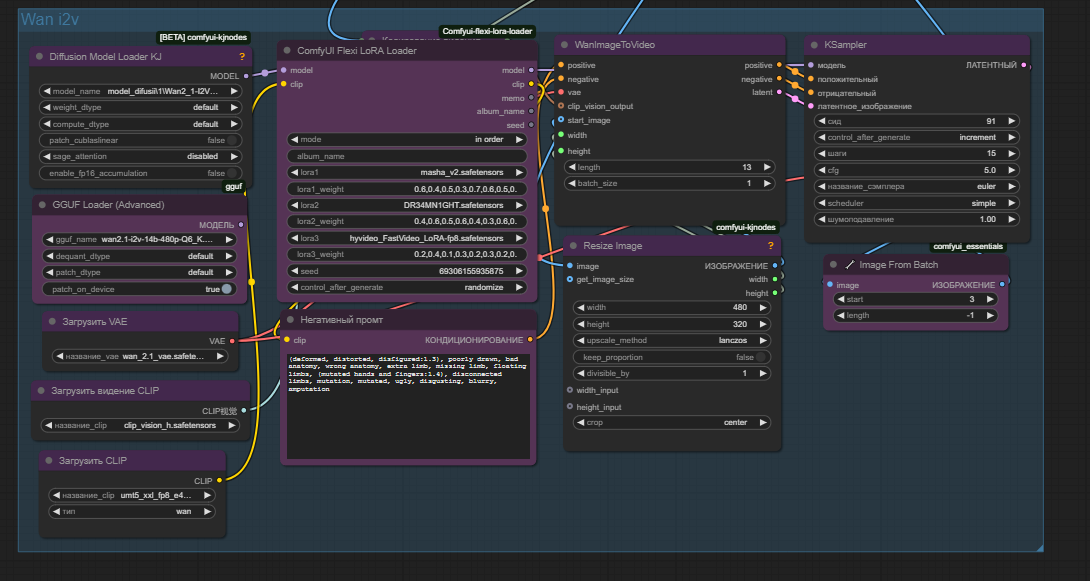Adjust the шумоподавление 1.00 slider field
1090x581 pixels.
(917, 220)
